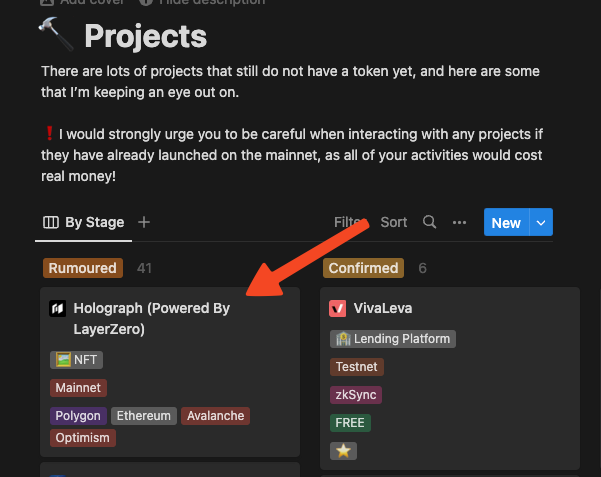Click the Hide description option
The height and width of the screenshot is (477, 601).
pos(202,2)
